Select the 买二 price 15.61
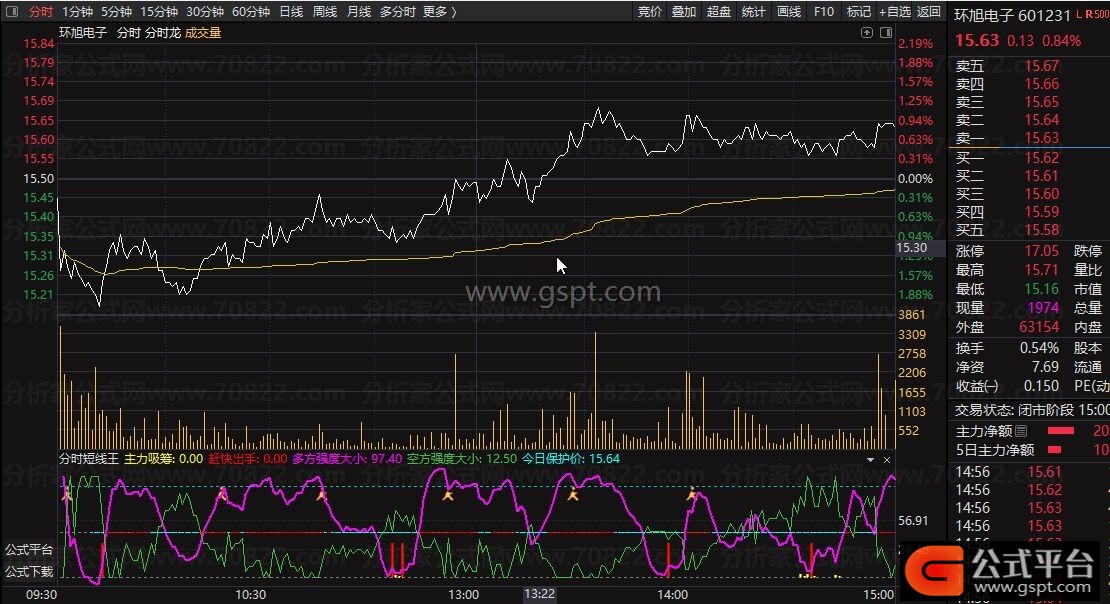Screen dimensions: 1110x604 1041,176
